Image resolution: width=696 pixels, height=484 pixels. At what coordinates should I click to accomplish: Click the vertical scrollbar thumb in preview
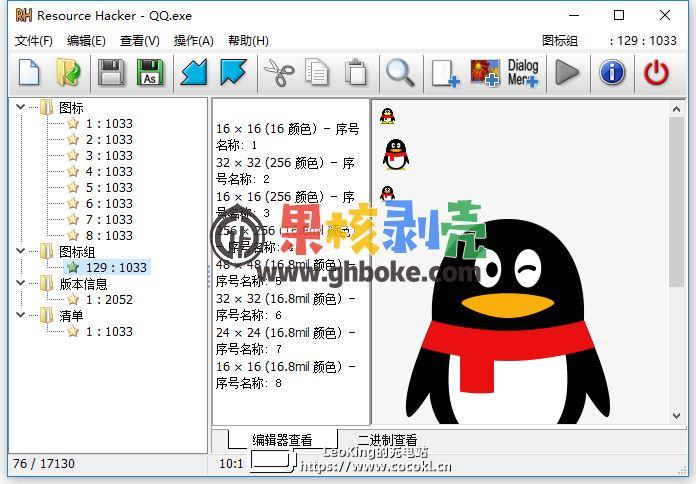pyautogui.click(x=676, y=202)
